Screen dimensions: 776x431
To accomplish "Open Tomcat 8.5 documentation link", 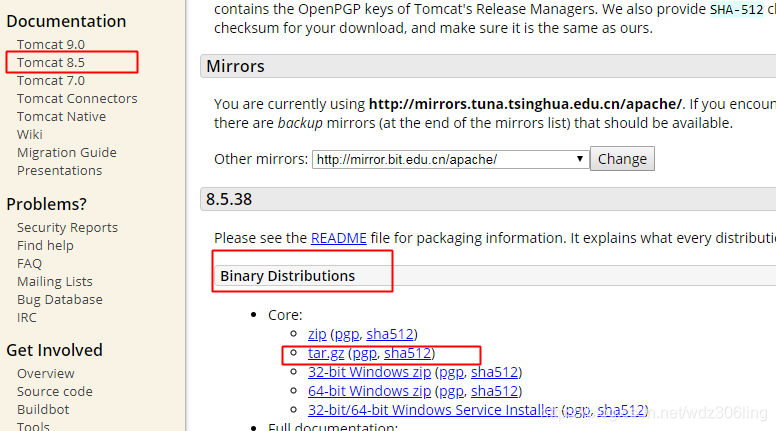I will click(50, 62).
